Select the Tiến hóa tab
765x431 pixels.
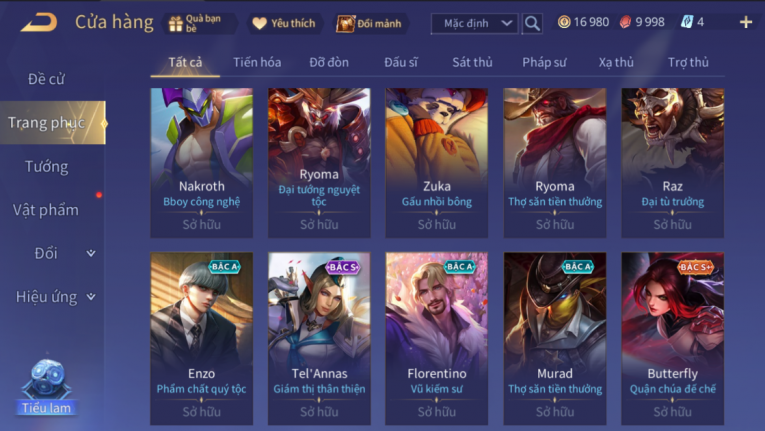257,62
